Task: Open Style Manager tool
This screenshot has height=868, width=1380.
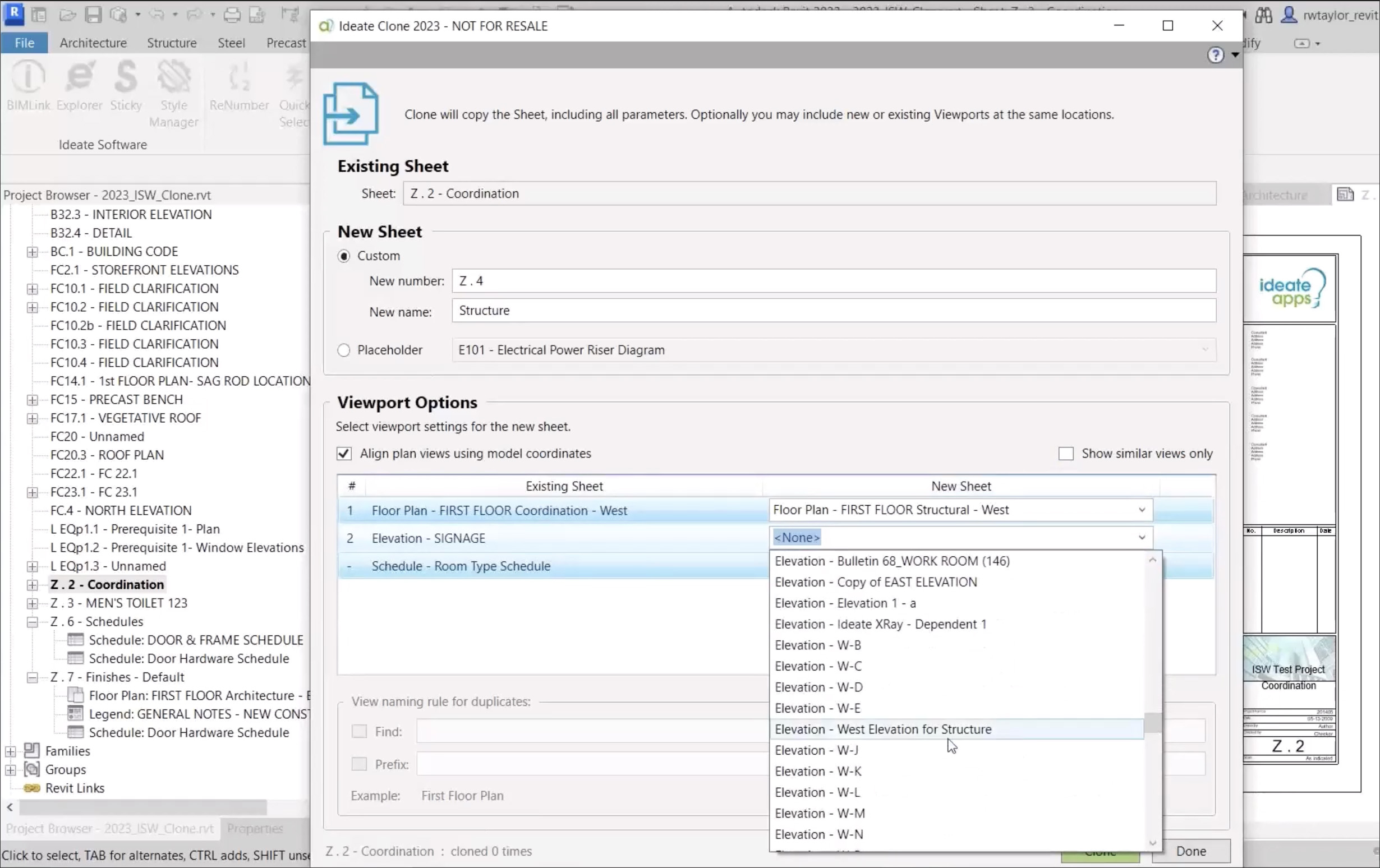Action: pyautogui.click(x=174, y=95)
